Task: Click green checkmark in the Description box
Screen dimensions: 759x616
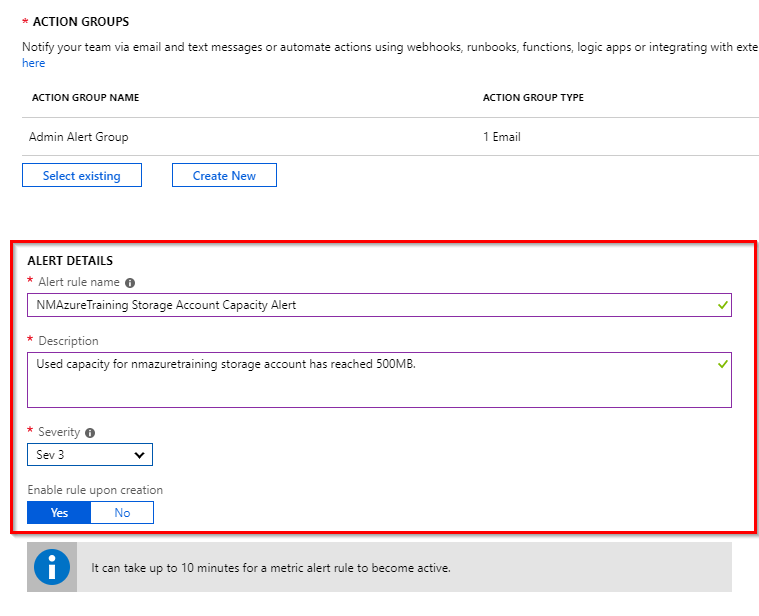Action: (x=723, y=364)
